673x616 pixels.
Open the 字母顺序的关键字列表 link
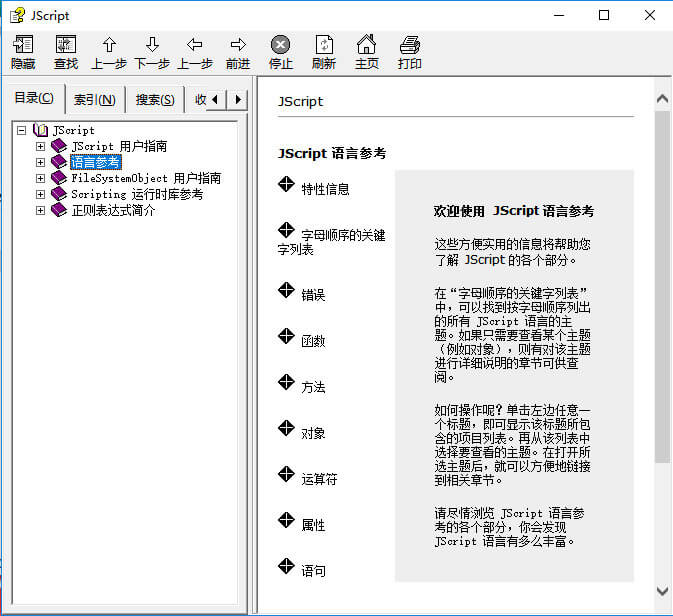coord(331,242)
